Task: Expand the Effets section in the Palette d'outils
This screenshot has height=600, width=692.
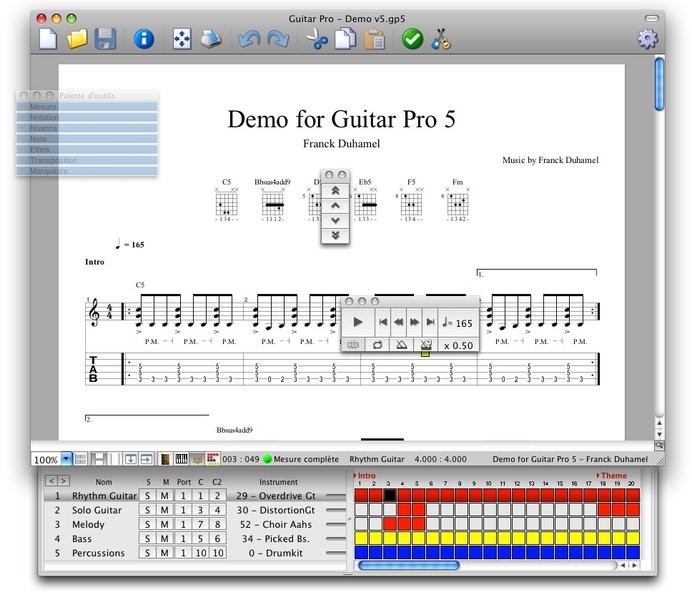Action: [x=87, y=149]
